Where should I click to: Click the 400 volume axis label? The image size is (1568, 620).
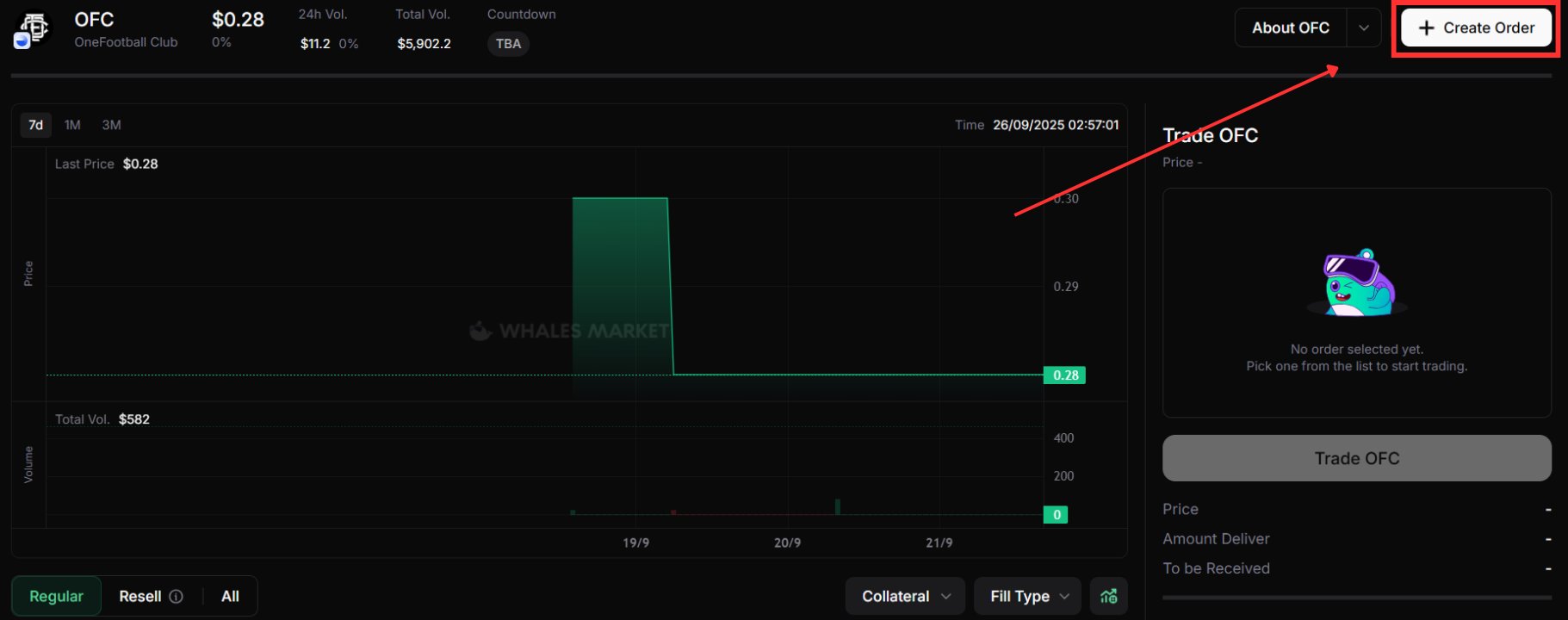pyautogui.click(x=1063, y=438)
